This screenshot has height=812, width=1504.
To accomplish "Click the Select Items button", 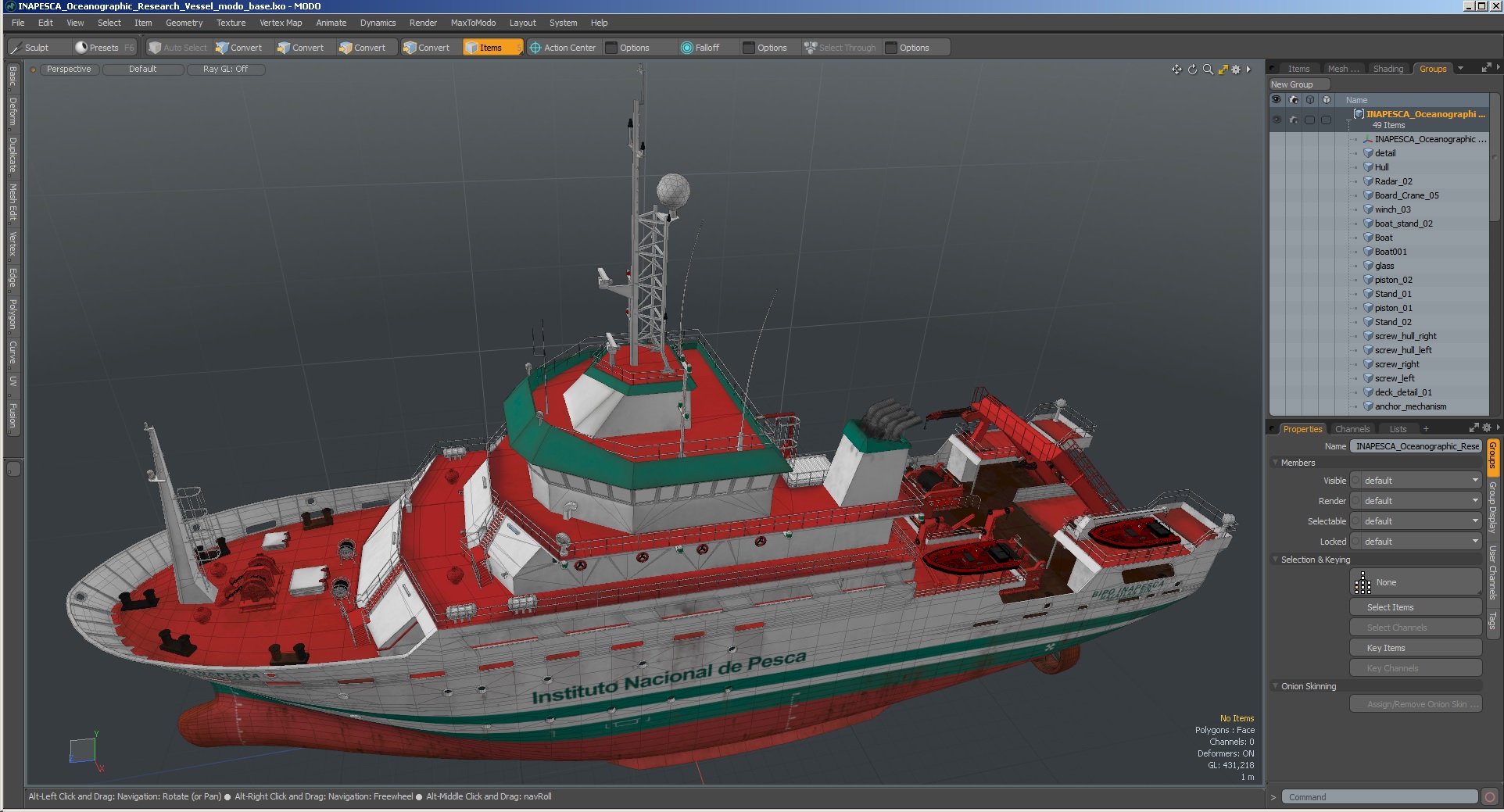I will point(1416,607).
